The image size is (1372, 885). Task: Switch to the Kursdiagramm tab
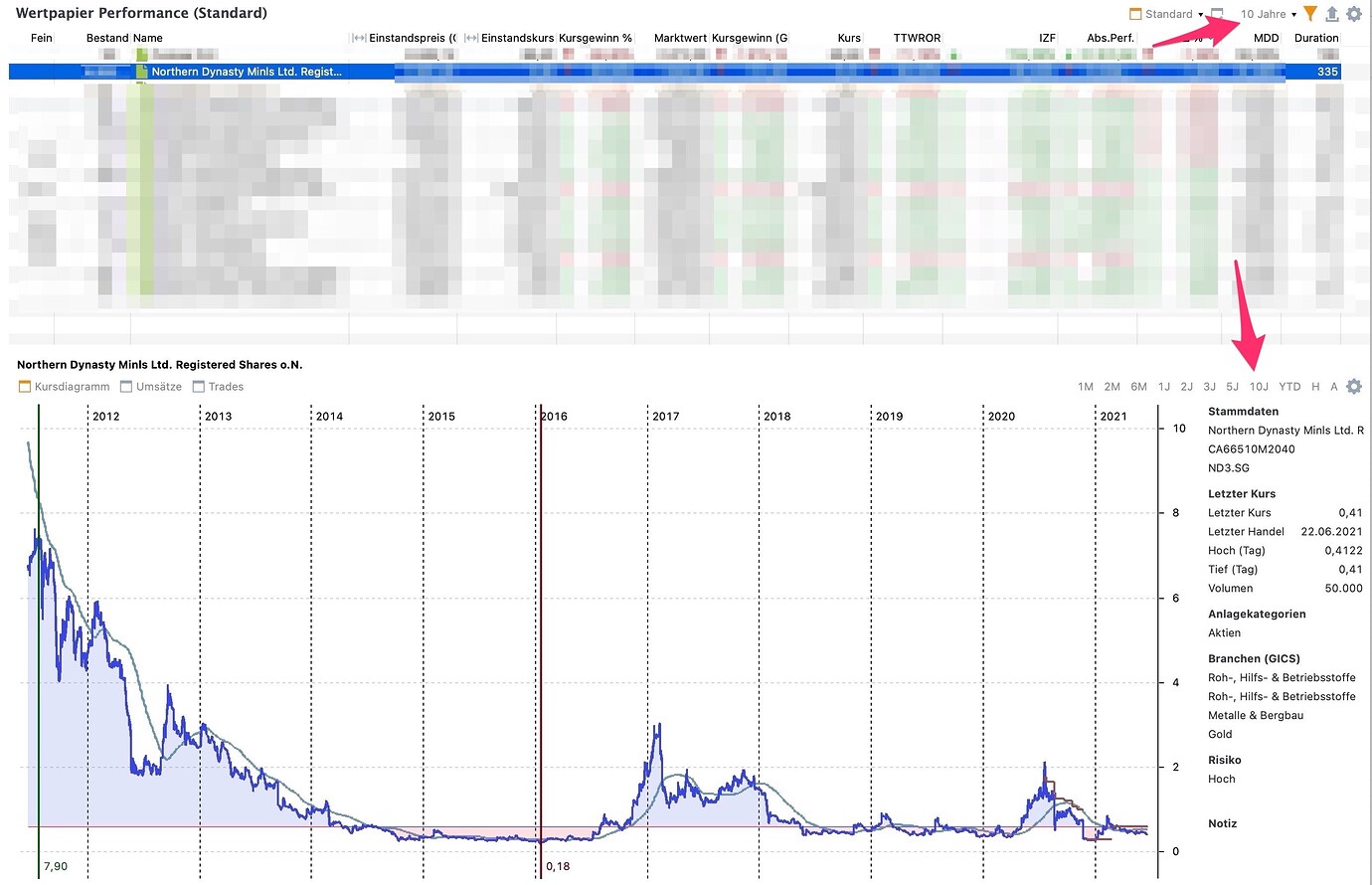pyautogui.click(x=65, y=387)
